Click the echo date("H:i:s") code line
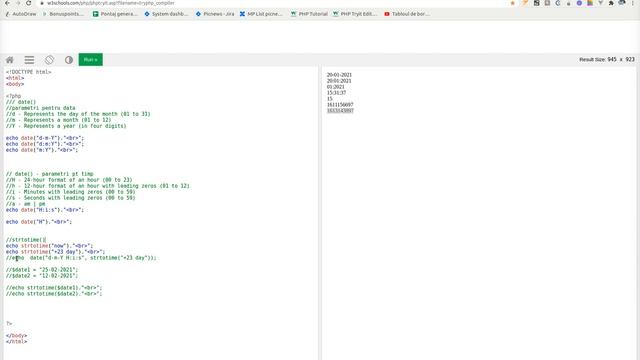Screen dimensions: 640x360 45,210
